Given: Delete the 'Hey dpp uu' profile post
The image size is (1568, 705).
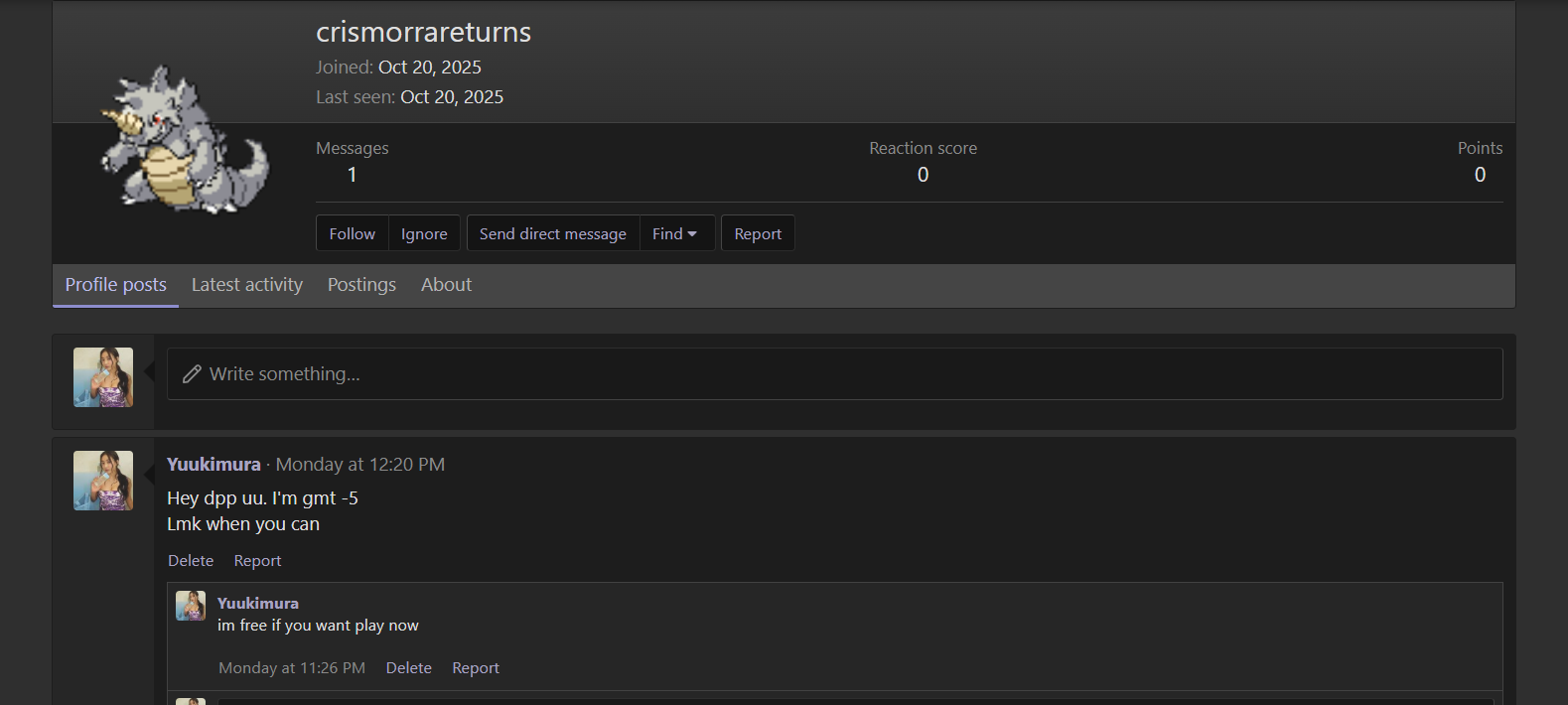Looking at the screenshot, I should (x=191, y=561).
